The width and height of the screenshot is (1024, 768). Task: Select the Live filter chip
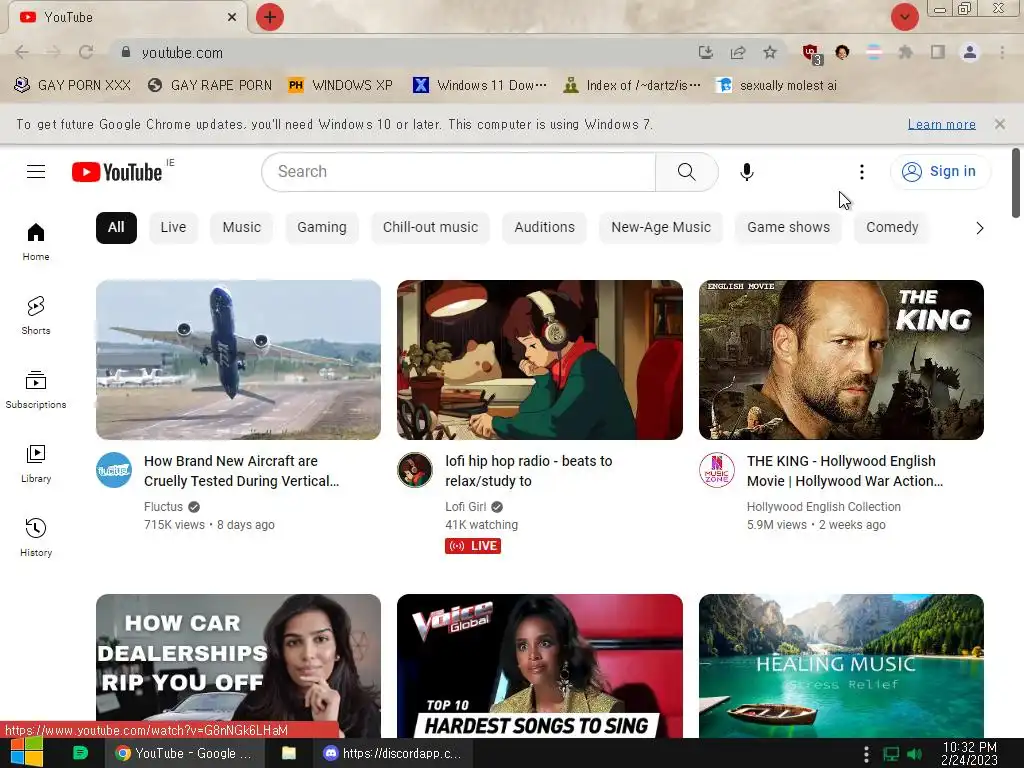coord(173,227)
